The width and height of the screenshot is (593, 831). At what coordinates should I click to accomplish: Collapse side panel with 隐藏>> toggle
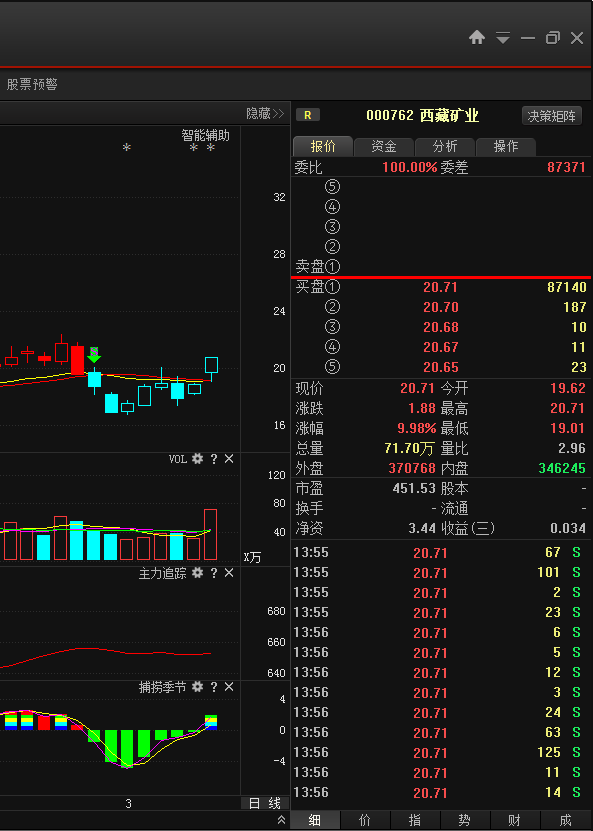click(x=265, y=113)
